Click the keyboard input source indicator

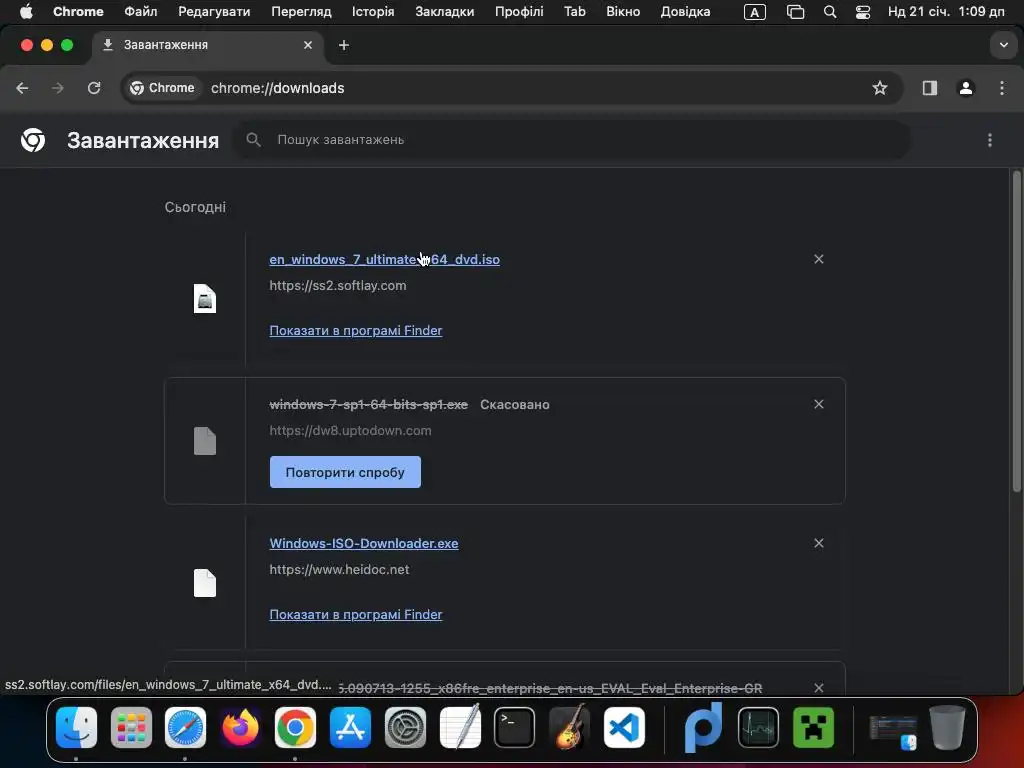pyautogui.click(x=754, y=12)
